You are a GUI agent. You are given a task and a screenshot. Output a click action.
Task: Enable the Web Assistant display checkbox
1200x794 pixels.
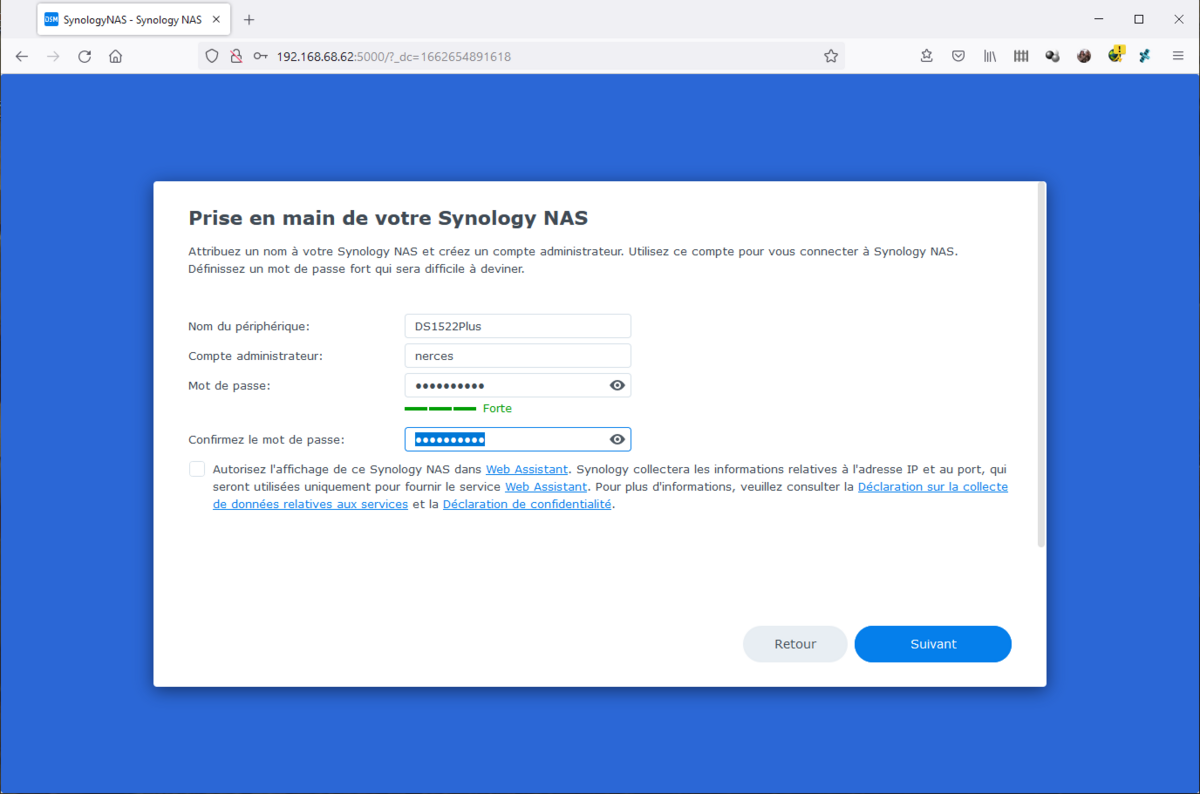coord(197,469)
